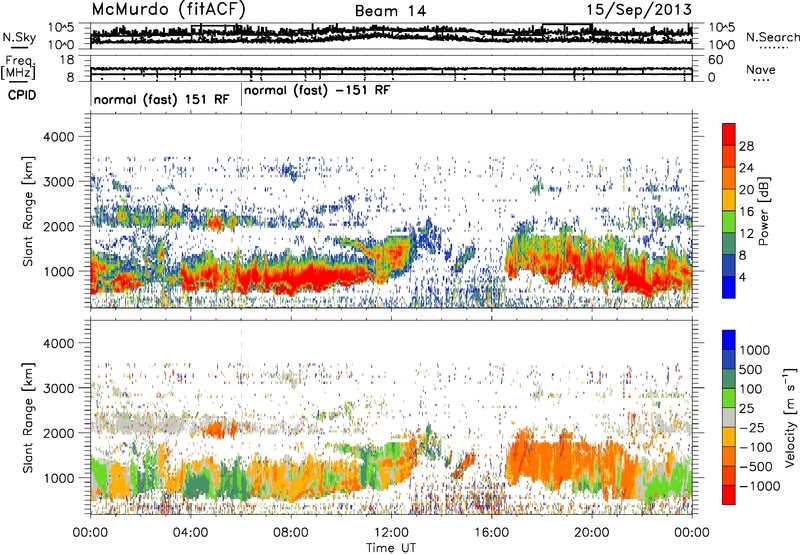Click the 'Velocity [m s-1]' colorbar title

tap(790, 417)
